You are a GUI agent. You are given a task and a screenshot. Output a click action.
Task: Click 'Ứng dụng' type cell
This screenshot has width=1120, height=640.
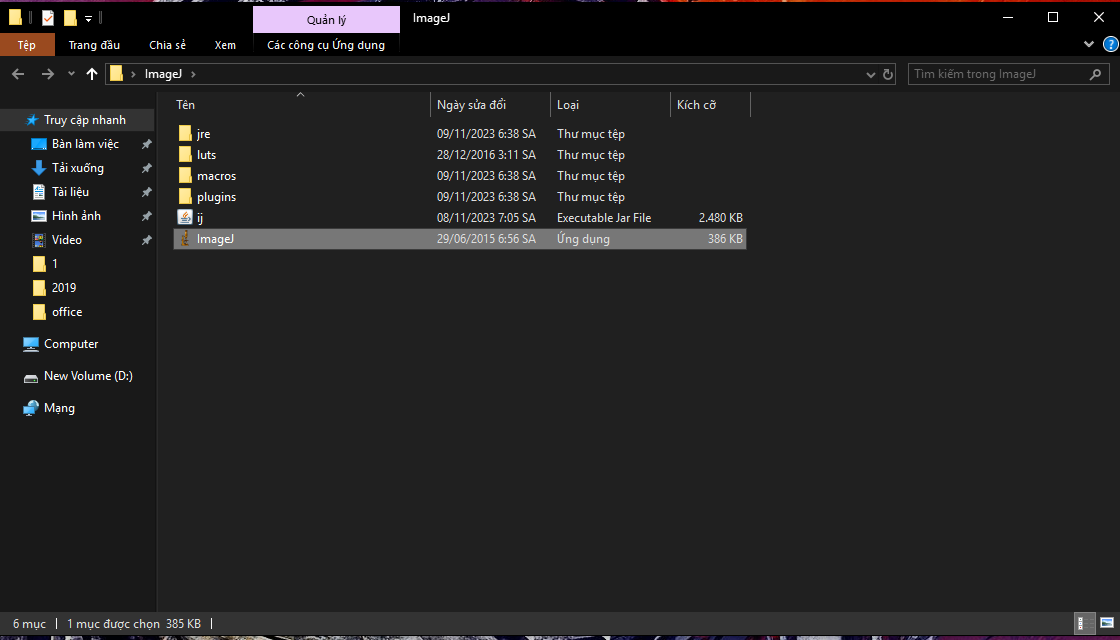pyautogui.click(x=584, y=239)
